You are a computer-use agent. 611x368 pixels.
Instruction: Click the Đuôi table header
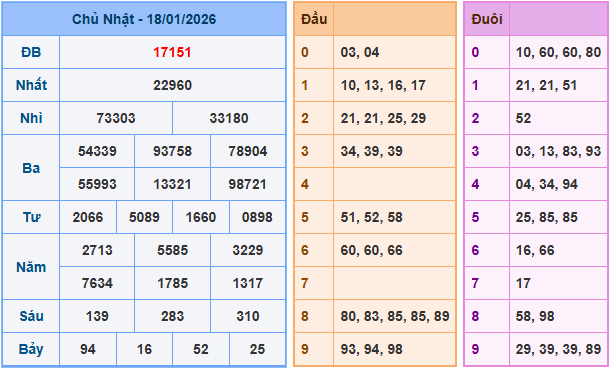(487, 19)
